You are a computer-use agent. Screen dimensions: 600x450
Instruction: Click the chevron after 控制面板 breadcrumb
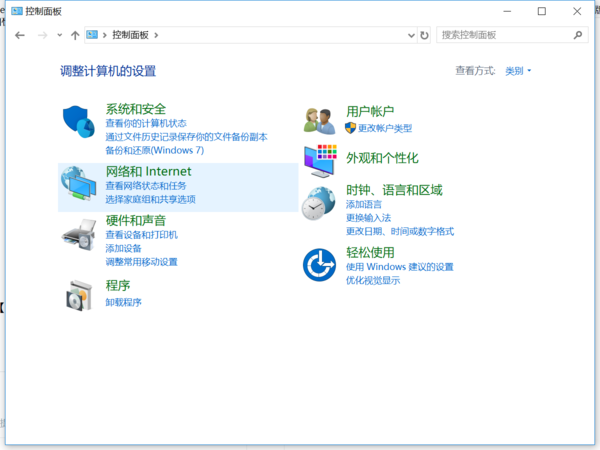(156, 35)
